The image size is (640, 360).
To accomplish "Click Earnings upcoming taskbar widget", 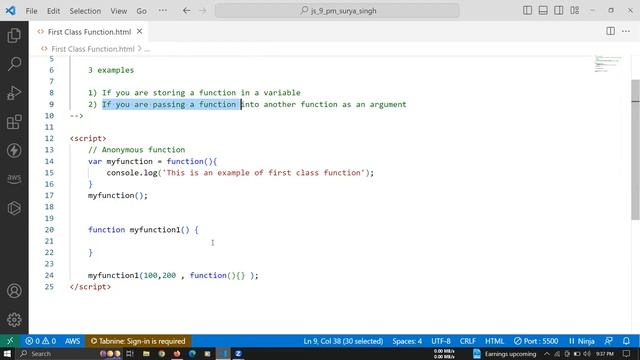I will pos(504,354).
